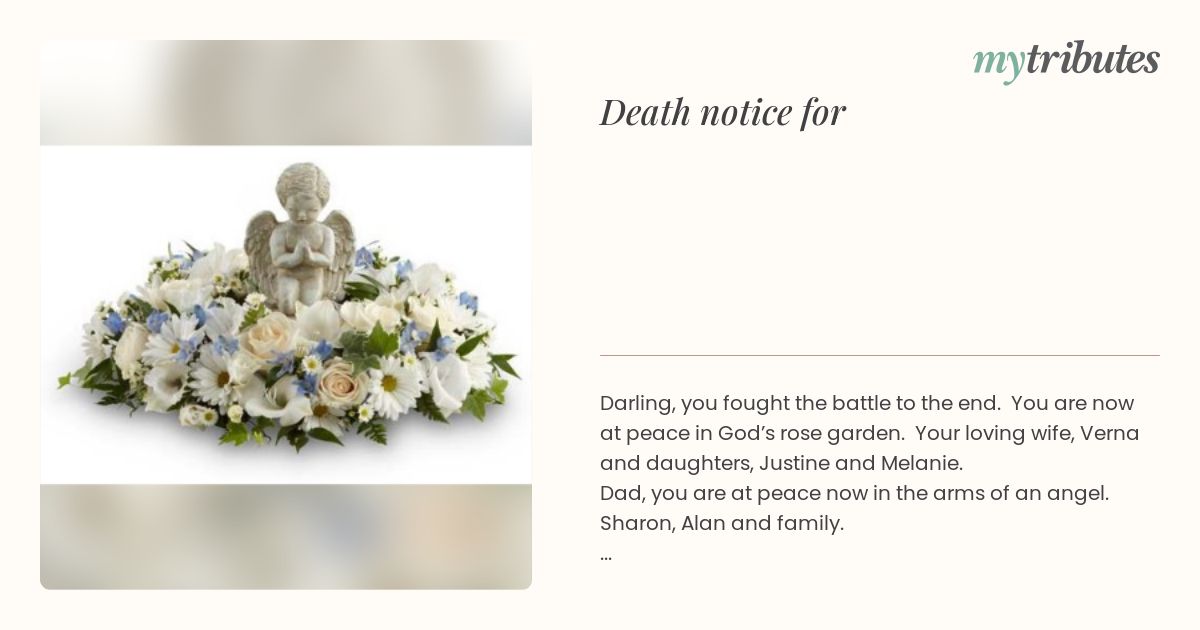The height and width of the screenshot is (630, 1200).
Task: Open the flower arrangement photo
Action: (286, 315)
